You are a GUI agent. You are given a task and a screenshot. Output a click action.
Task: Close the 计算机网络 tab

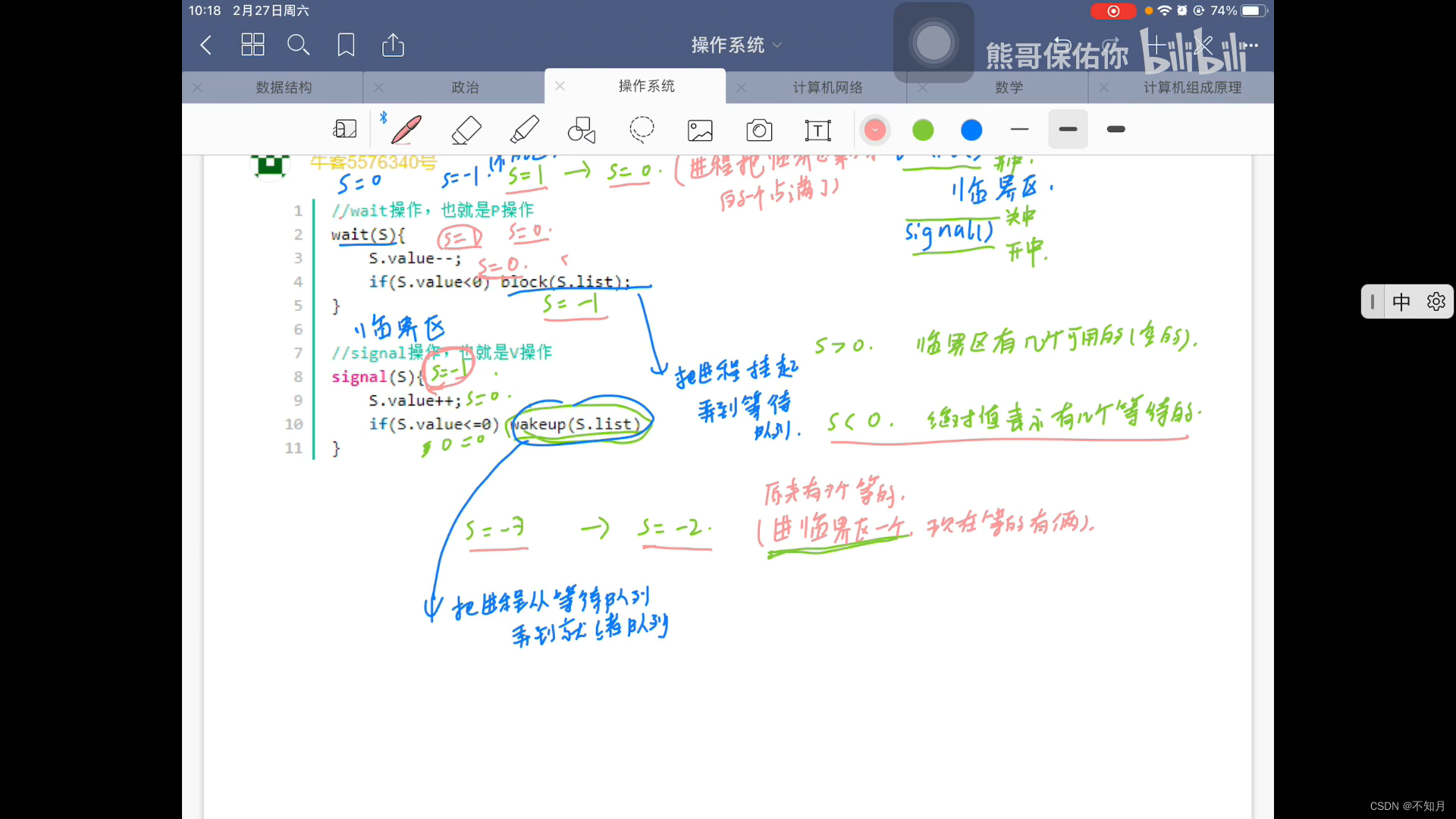(741, 87)
